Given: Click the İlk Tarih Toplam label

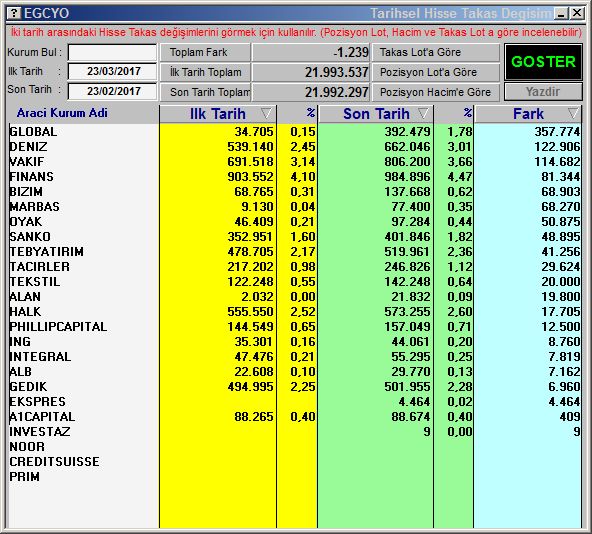Looking at the screenshot, I should 205,72.
